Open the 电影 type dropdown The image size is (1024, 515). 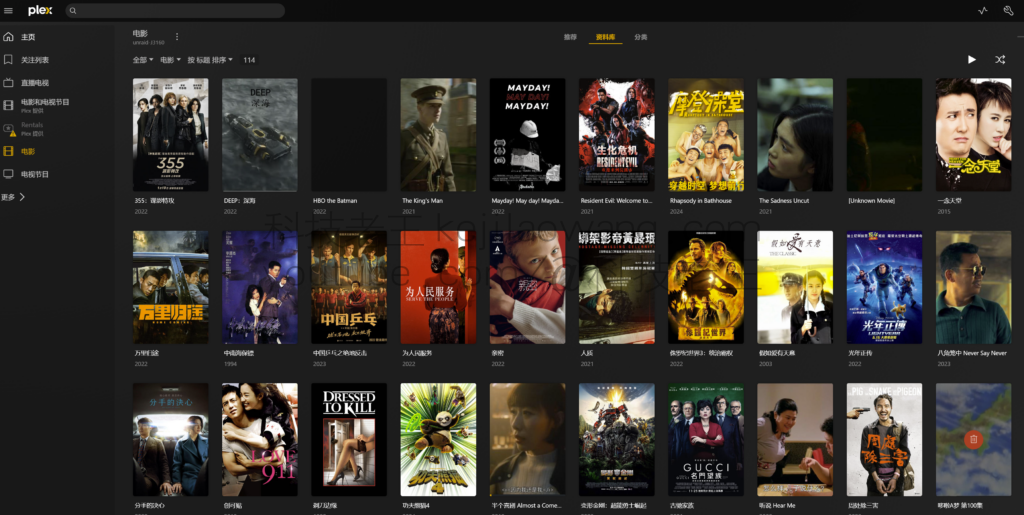click(x=170, y=60)
